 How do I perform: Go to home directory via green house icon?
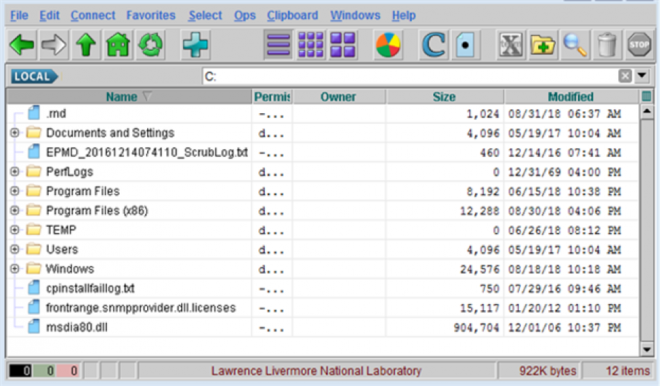click(x=118, y=44)
